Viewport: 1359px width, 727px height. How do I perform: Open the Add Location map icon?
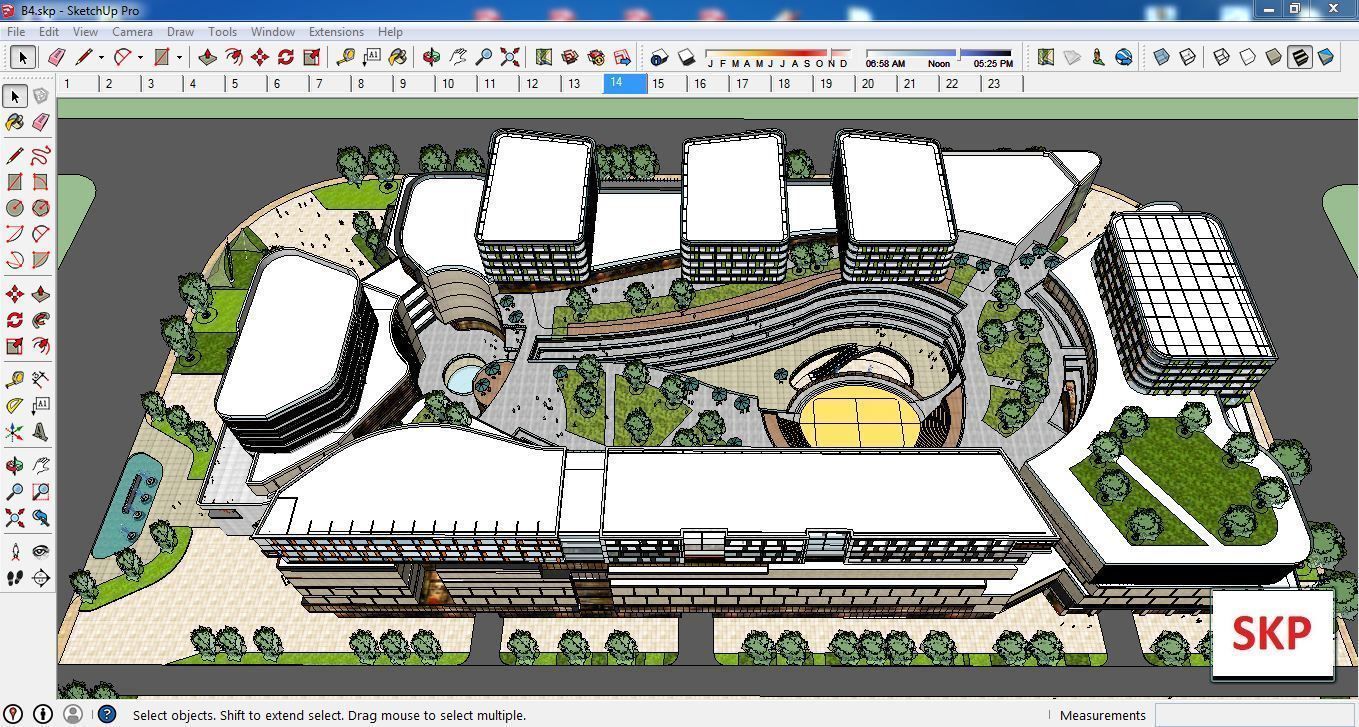[x=544, y=57]
